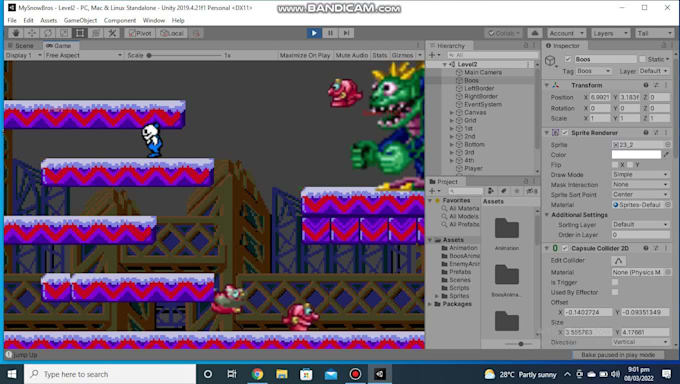Toggle Pivot handle position button
This screenshot has width=680, height=384.
140,33
